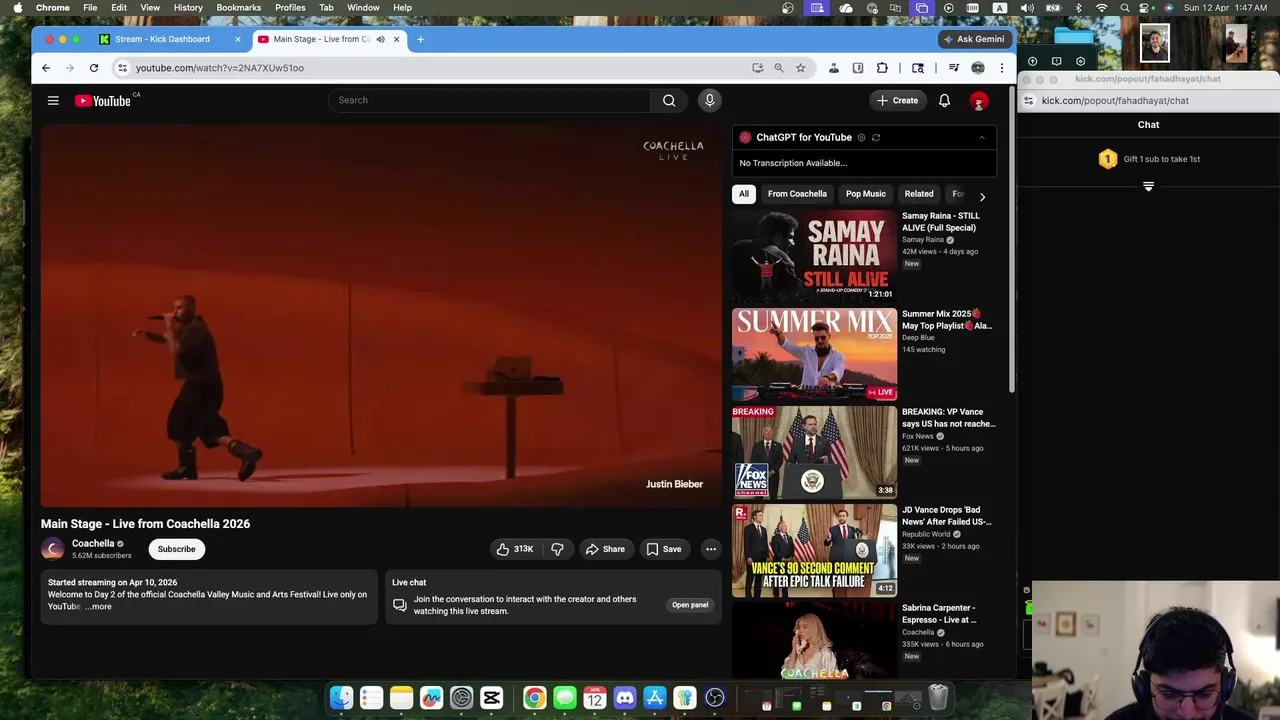Image resolution: width=1280 pixels, height=720 pixels.
Task: Open Chrome media controls icon
Action: point(954,68)
